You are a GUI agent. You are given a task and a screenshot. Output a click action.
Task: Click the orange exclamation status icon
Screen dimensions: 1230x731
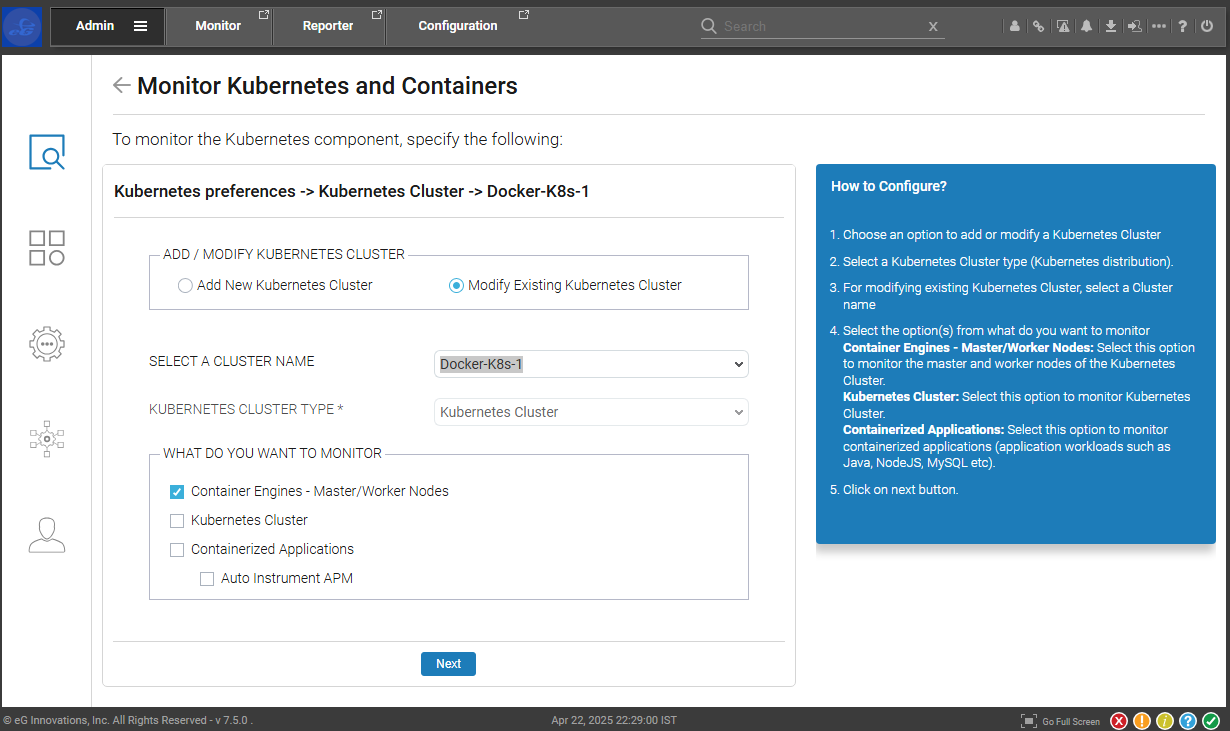pos(1142,721)
